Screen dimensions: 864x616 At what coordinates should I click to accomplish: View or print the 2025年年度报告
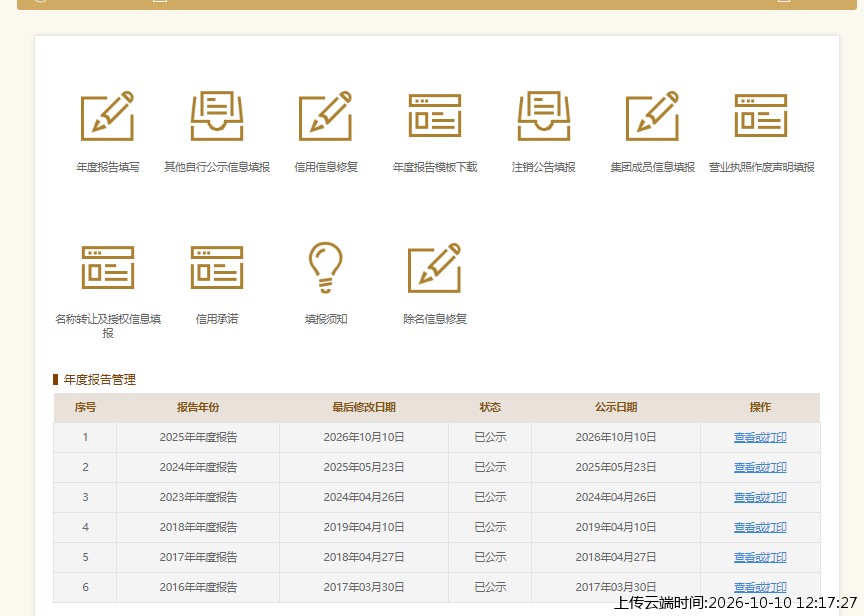click(x=760, y=437)
